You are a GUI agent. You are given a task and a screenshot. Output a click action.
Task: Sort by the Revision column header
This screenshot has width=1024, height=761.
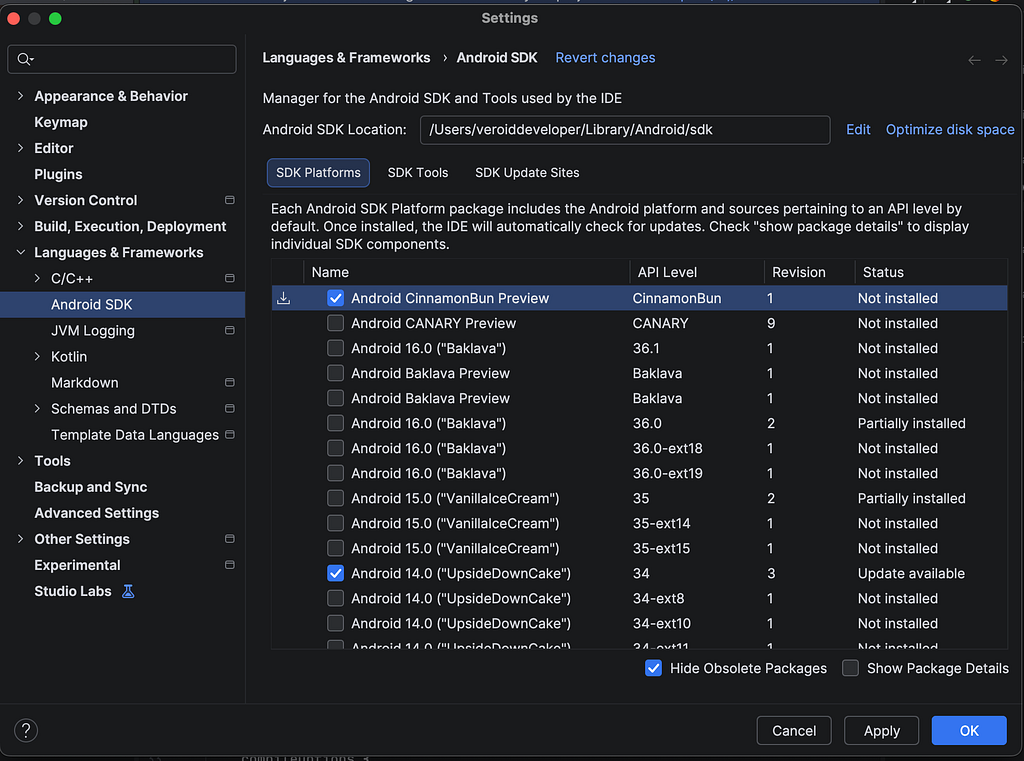click(x=810, y=272)
